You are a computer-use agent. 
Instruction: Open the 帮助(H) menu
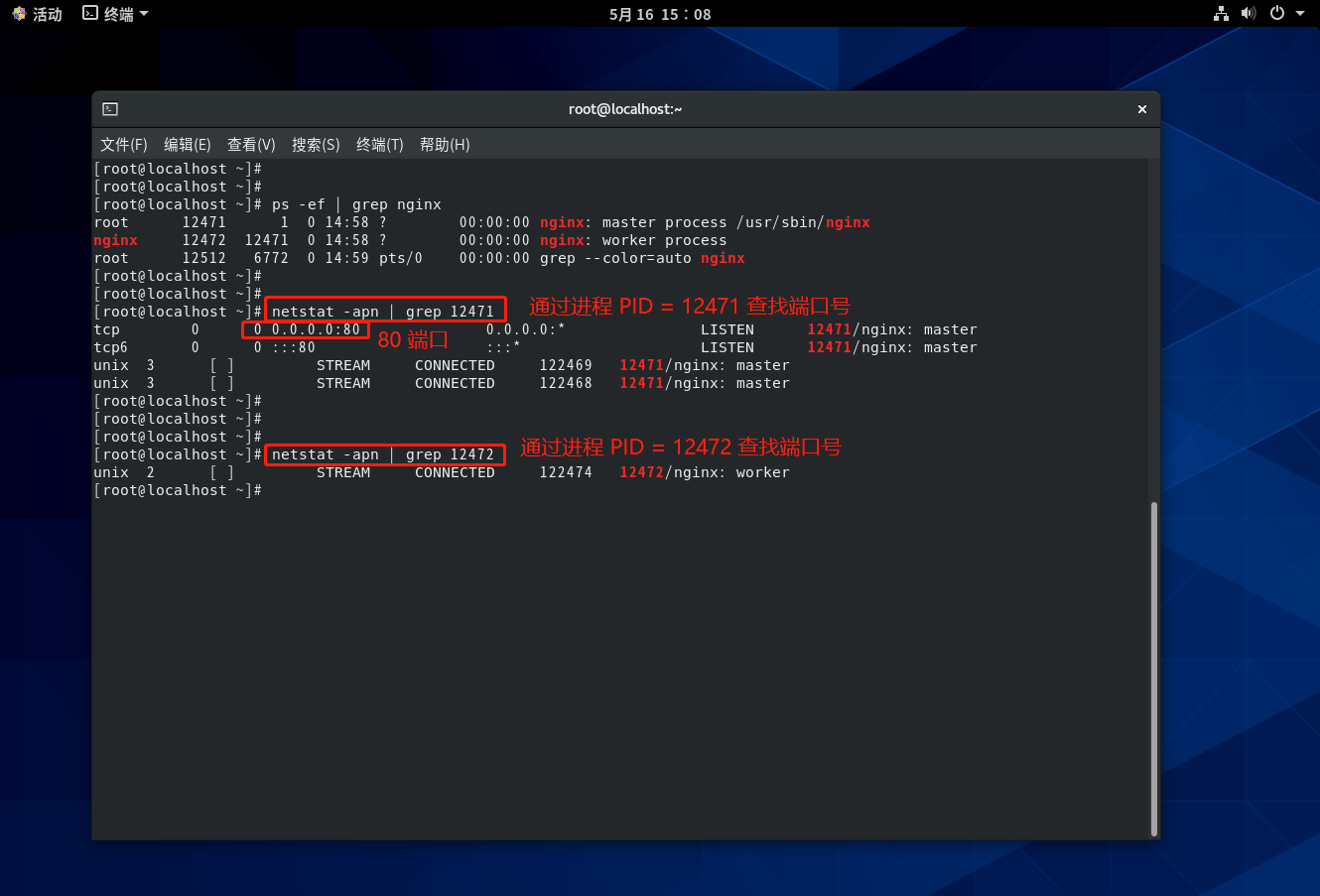coord(445,145)
